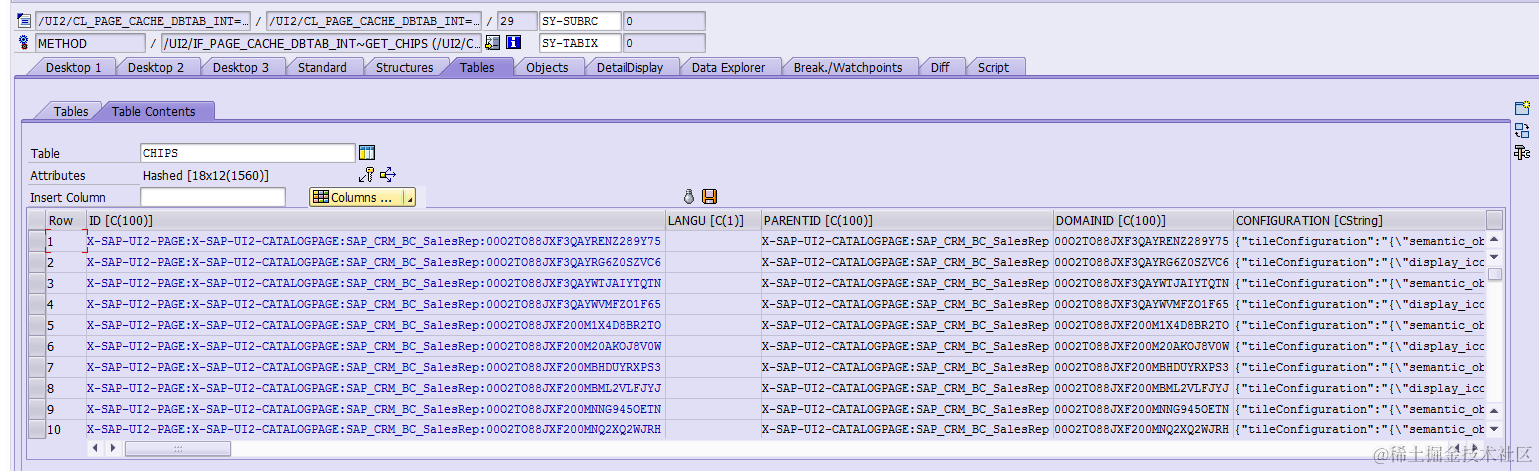
Task: Open the DetailDisplay tab
Action: [x=630, y=67]
